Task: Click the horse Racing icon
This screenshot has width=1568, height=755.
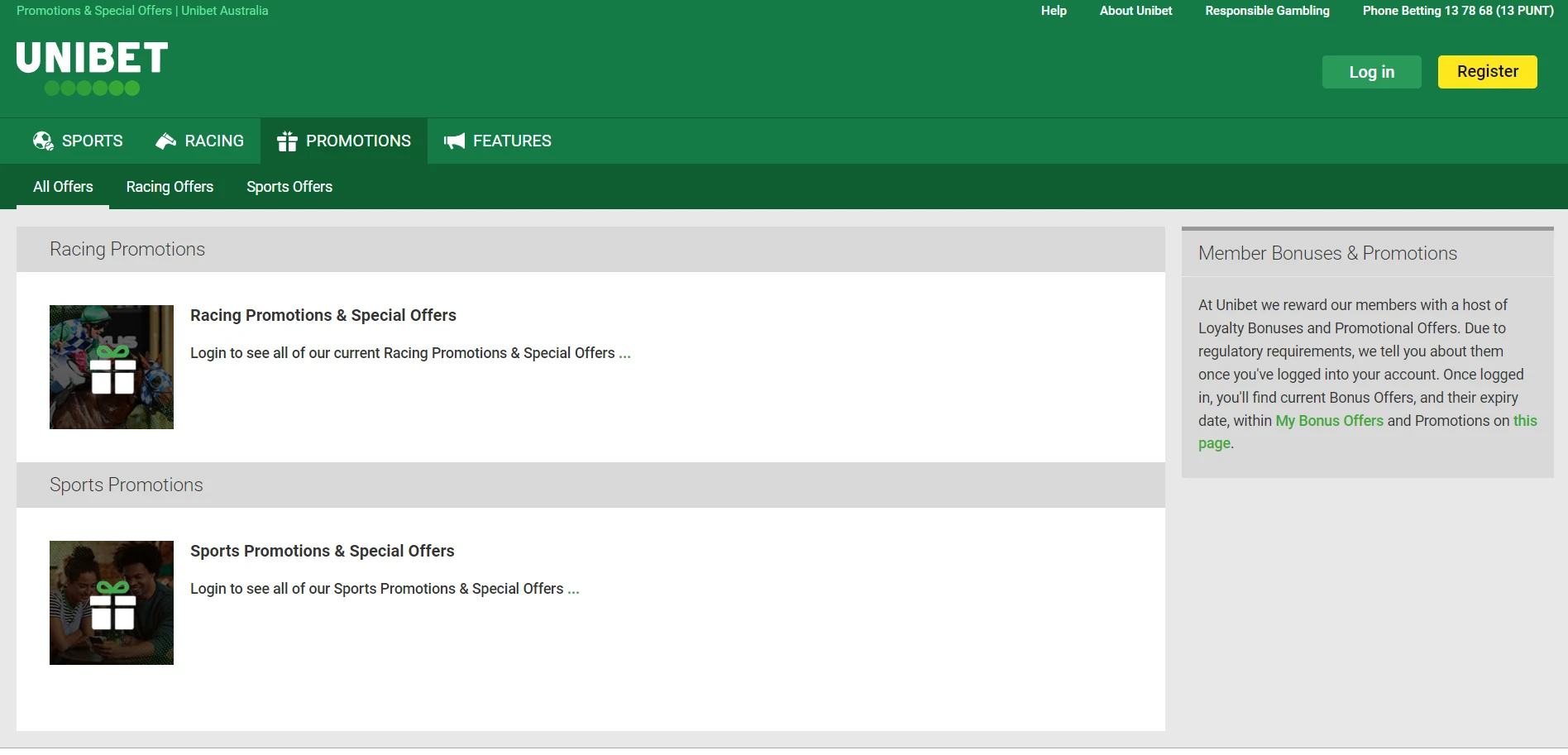Action: (x=165, y=141)
